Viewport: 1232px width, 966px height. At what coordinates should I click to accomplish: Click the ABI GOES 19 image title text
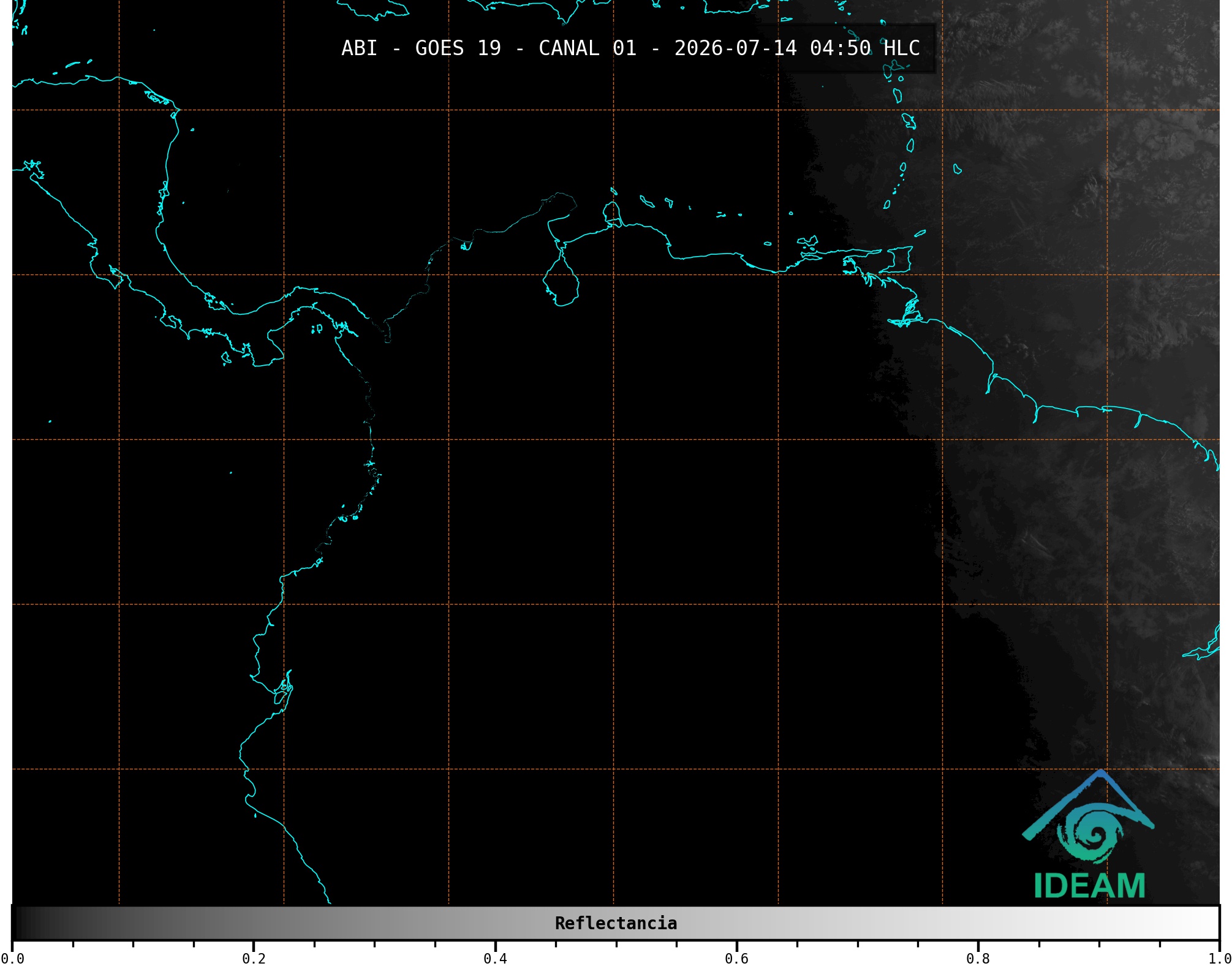point(630,48)
